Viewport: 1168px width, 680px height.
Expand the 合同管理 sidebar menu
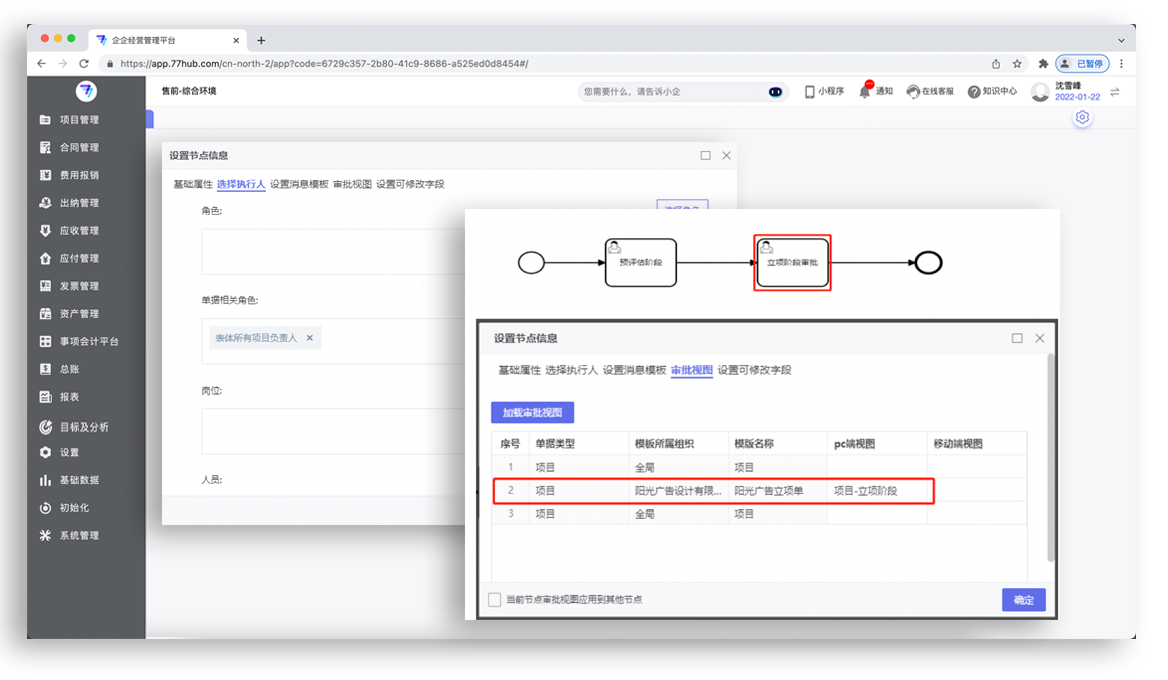click(78, 148)
